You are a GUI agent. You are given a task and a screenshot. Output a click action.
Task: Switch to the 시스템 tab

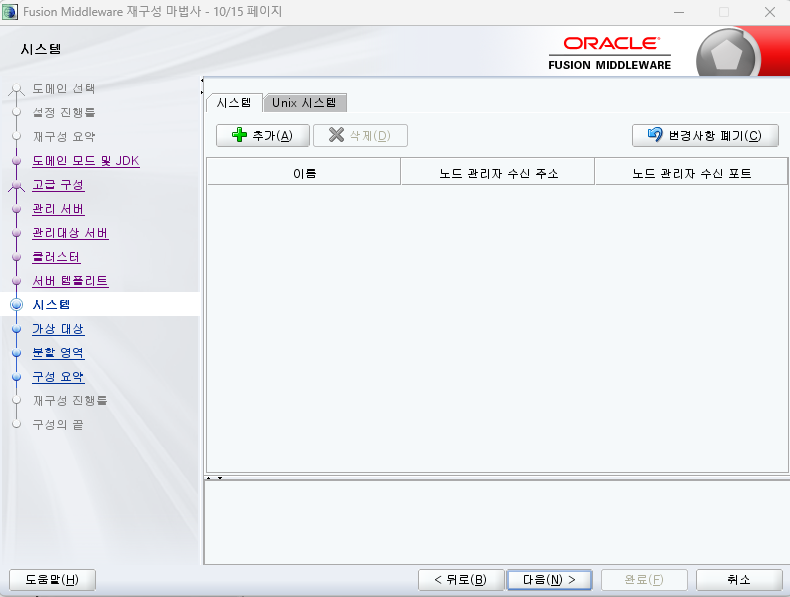[x=234, y=103]
